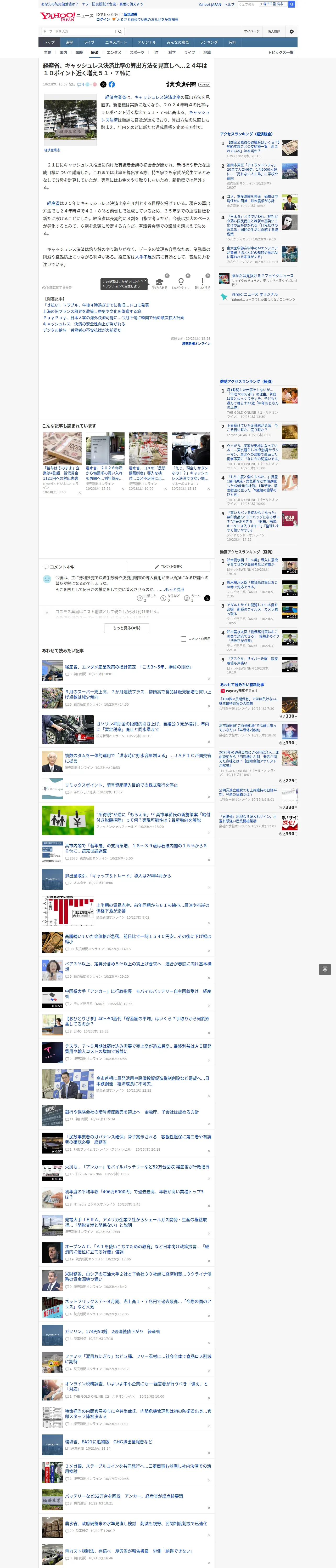Image resolution: width=336 pixels, height=1568 pixels.
Task: Open the settings gear next to 購入履歴
Action: (x=292, y=32)
